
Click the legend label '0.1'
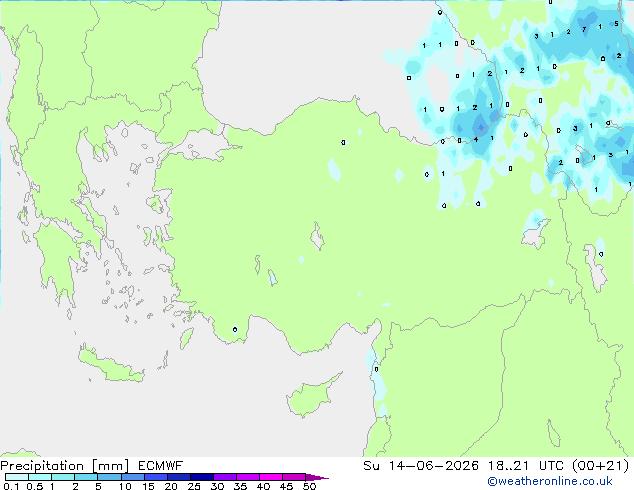click(x=11, y=486)
